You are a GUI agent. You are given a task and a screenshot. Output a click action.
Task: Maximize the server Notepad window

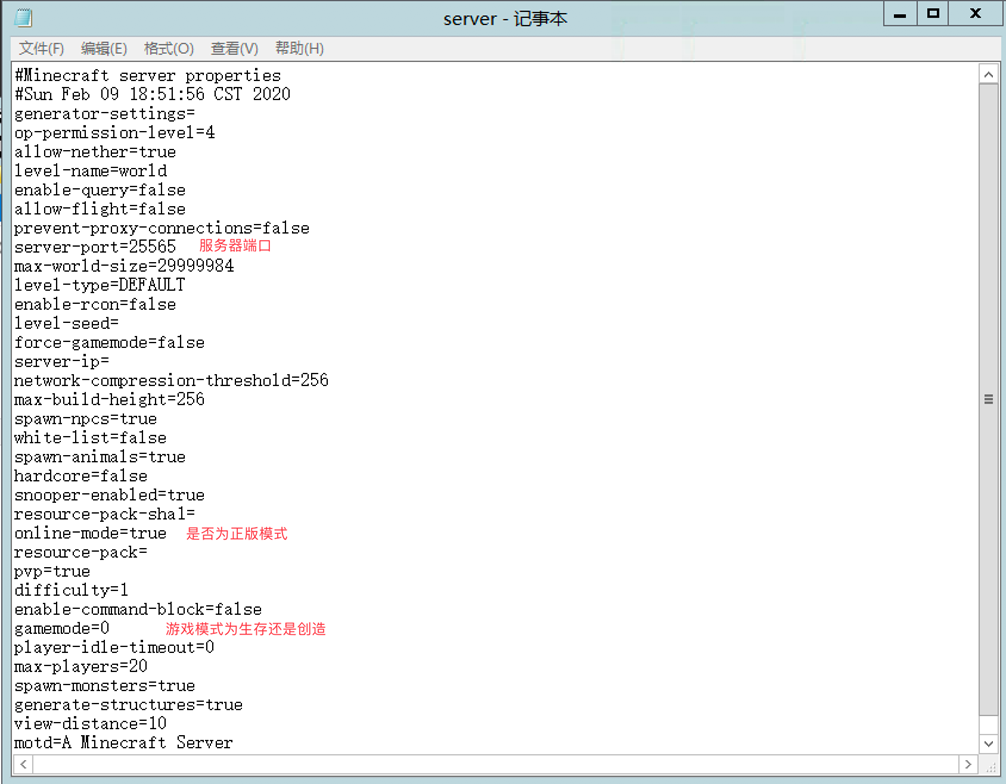pos(933,14)
